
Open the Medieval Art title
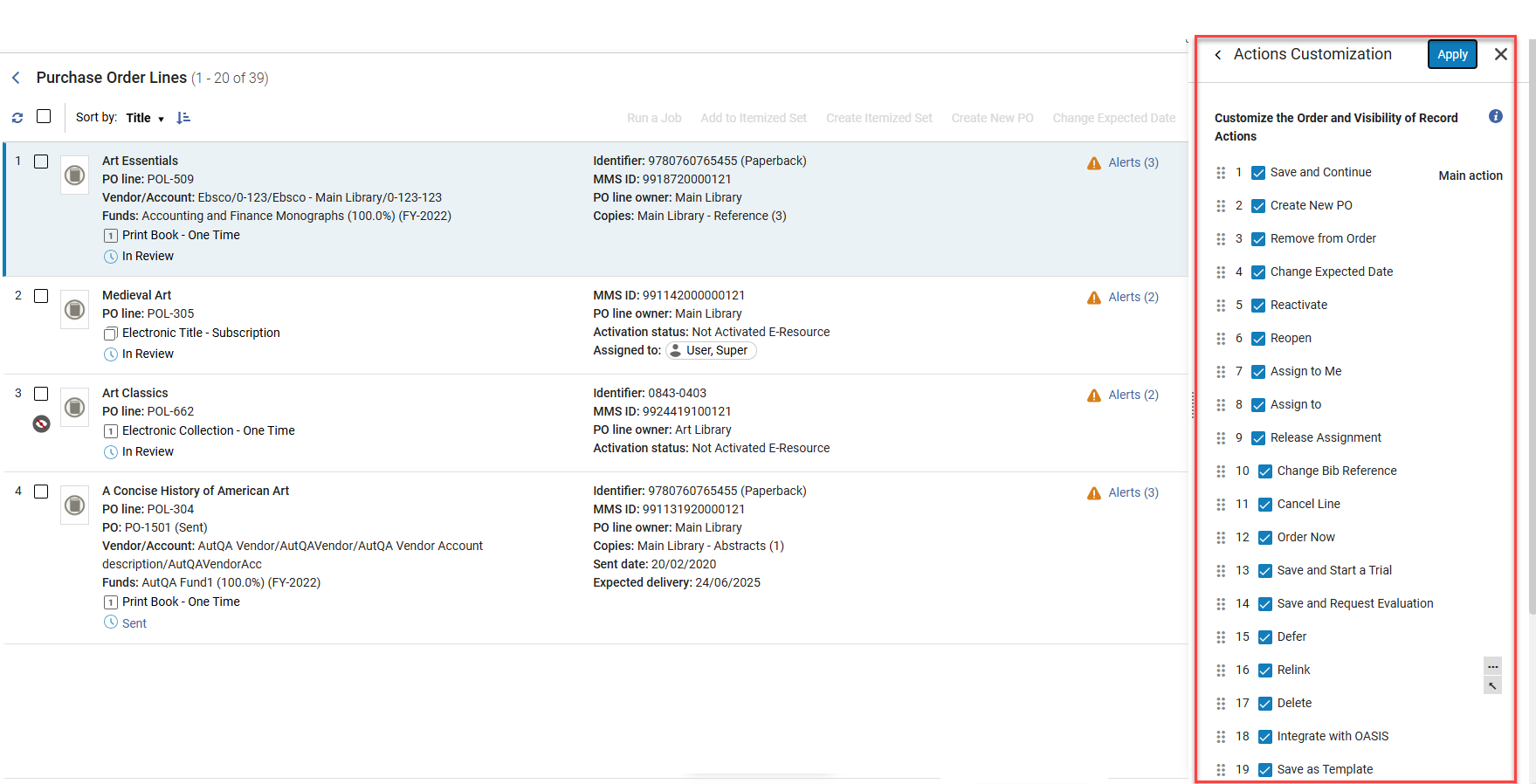pyautogui.click(x=136, y=295)
